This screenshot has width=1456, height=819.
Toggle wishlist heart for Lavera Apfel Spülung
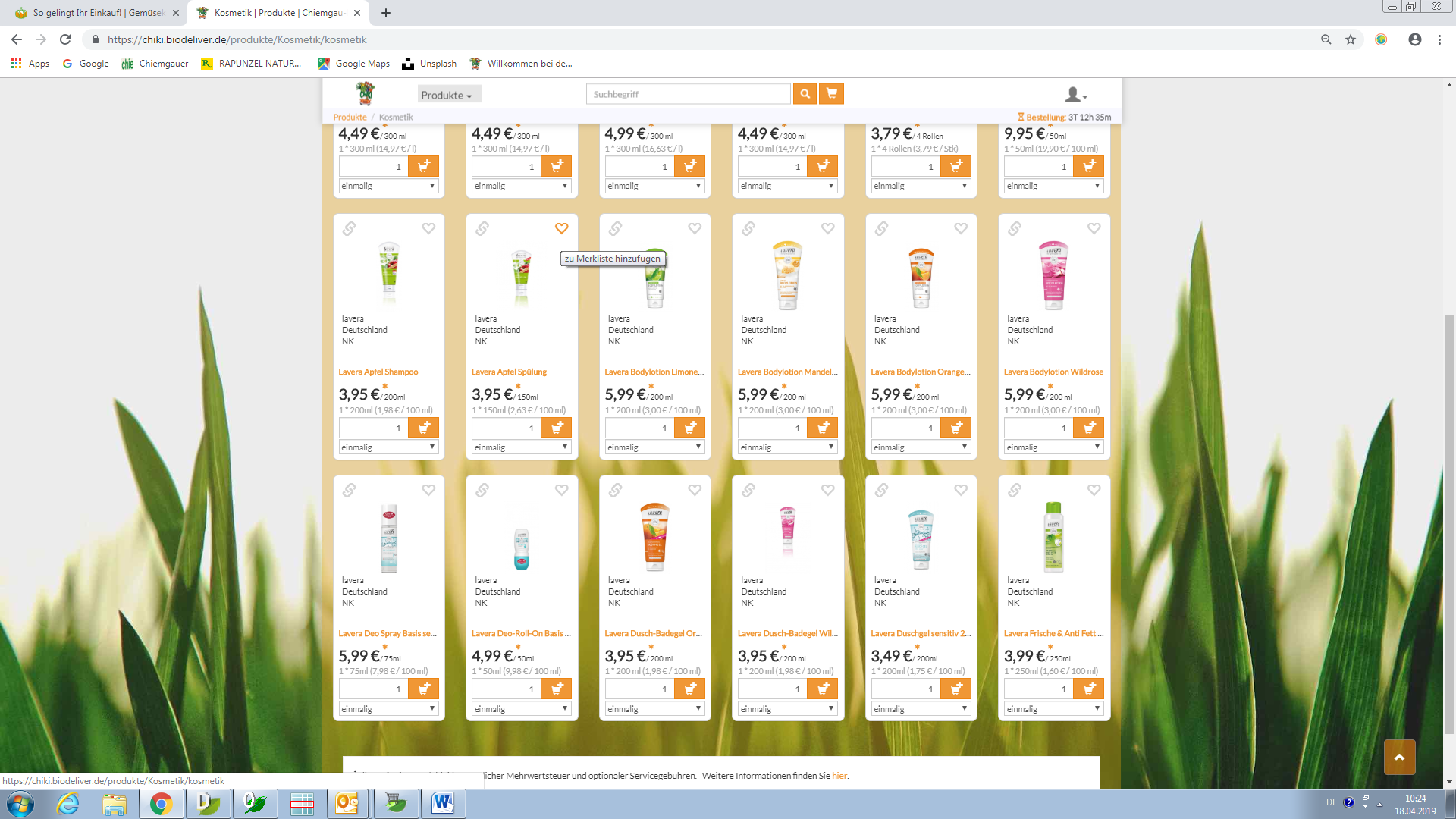point(561,228)
